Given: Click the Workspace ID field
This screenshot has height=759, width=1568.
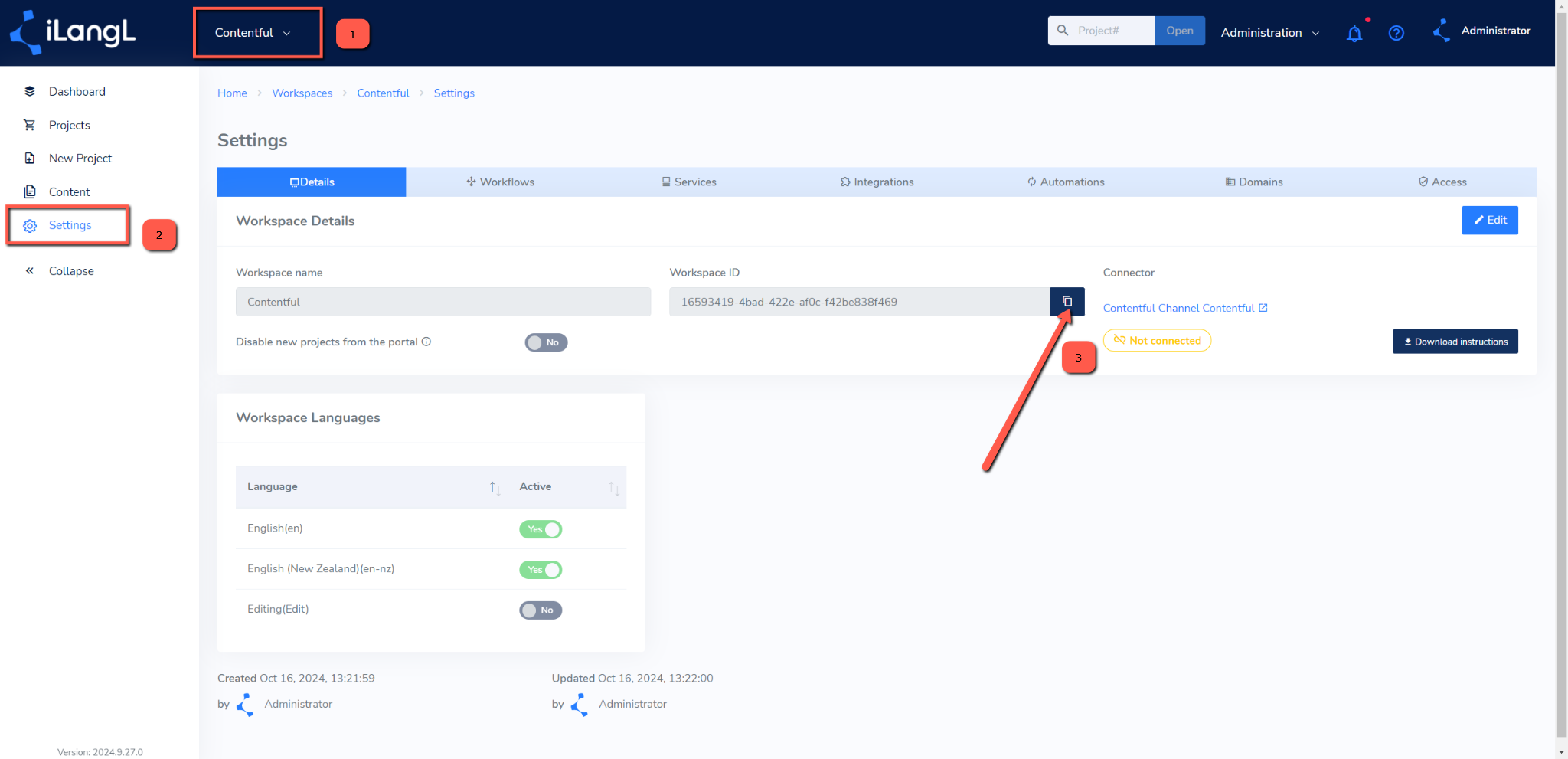Looking at the screenshot, I should (859, 302).
